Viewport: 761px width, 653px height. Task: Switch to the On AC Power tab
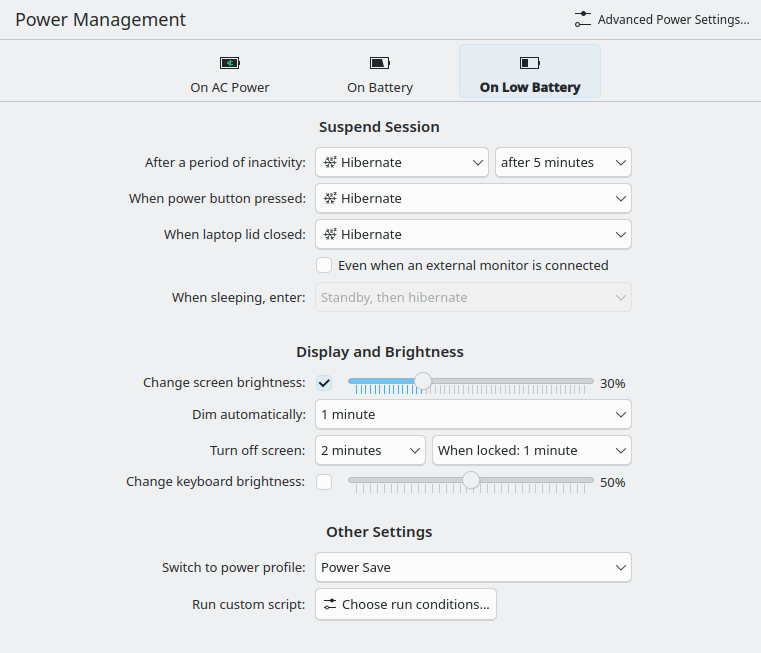230,73
